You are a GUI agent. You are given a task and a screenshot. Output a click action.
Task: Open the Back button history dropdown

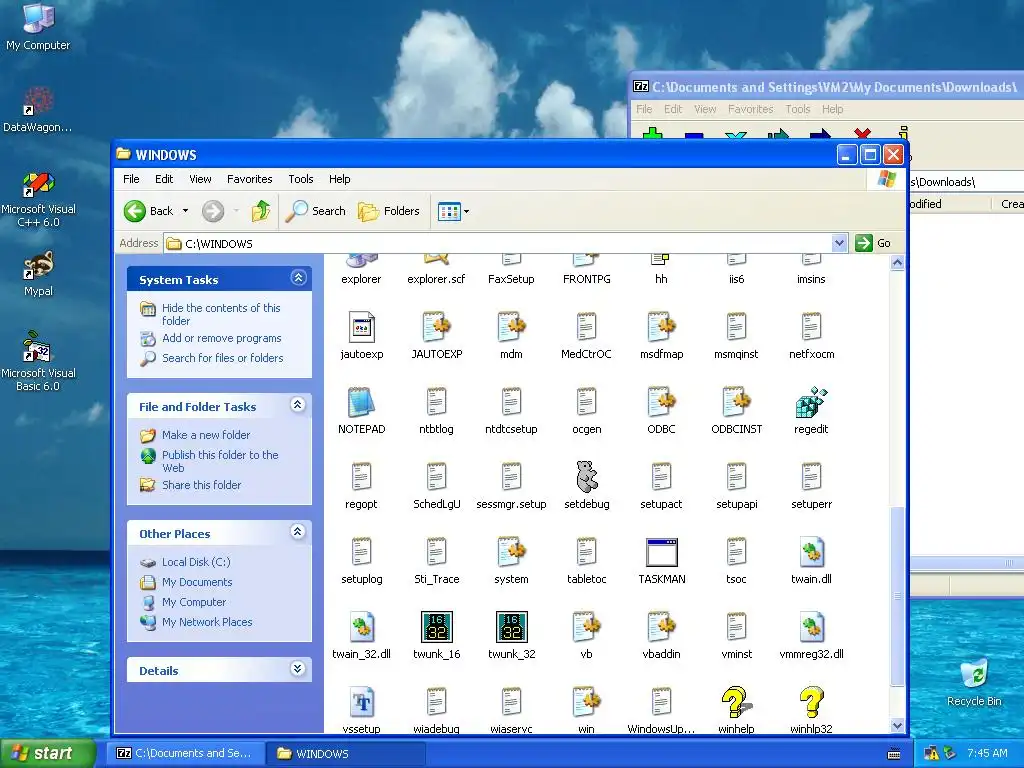pos(185,211)
